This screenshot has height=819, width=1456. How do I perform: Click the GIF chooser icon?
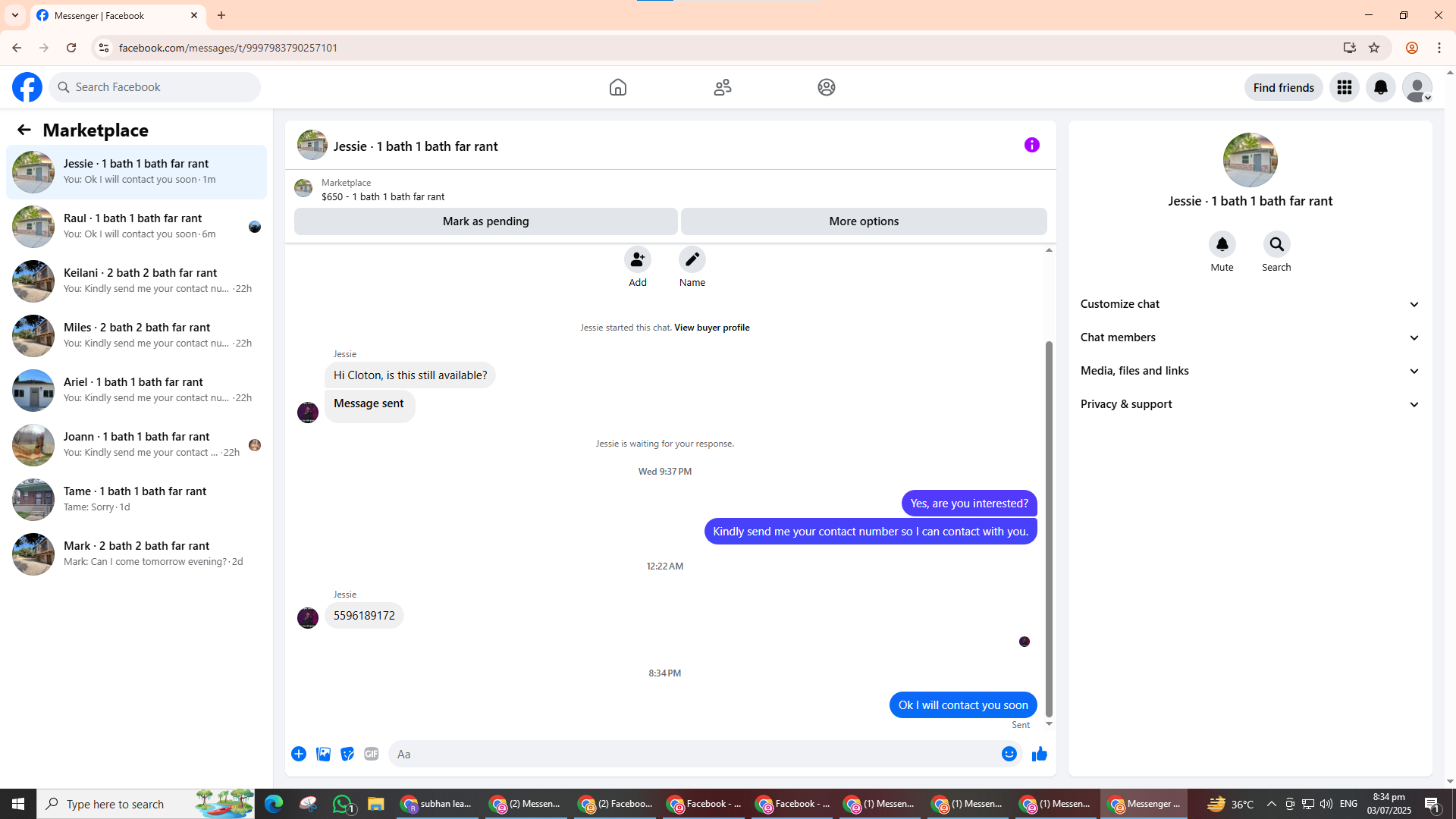tap(371, 754)
